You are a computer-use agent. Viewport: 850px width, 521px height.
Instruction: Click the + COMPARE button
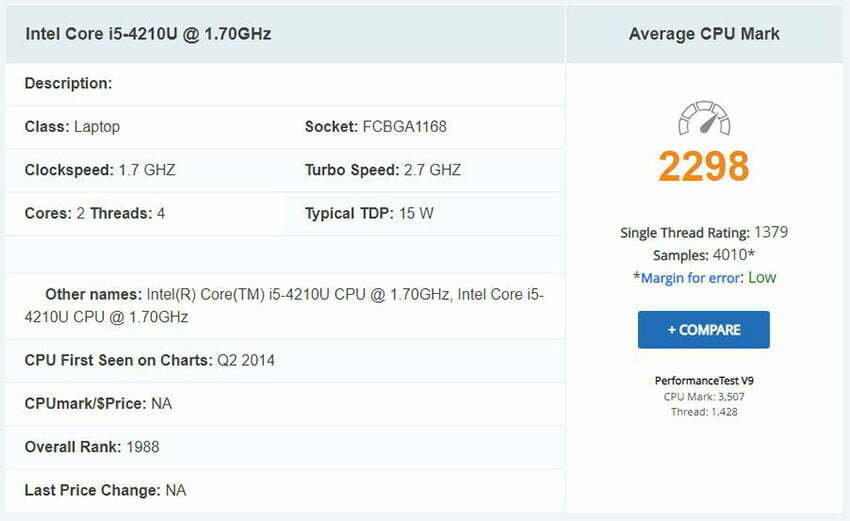(x=704, y=330)
